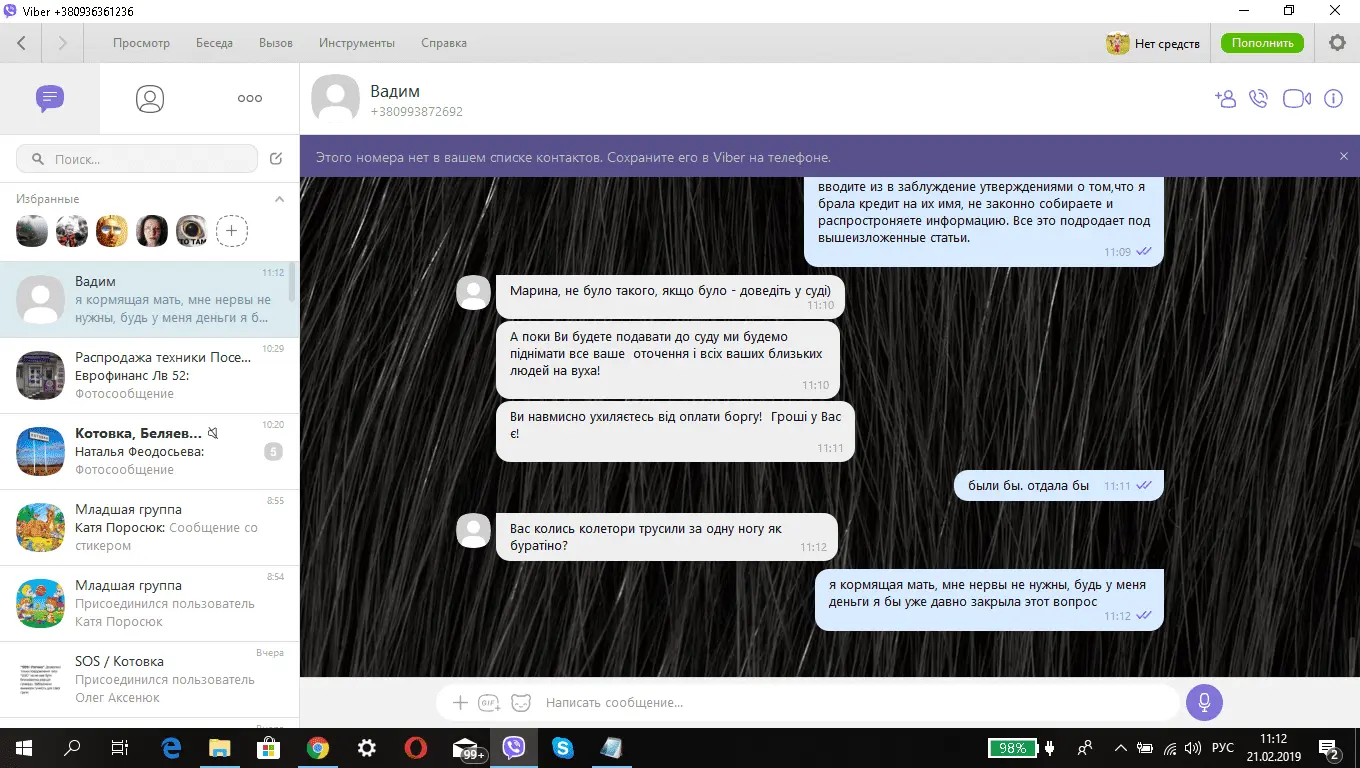
Task: Switch to the Contacts tab
Action: point(150,98)
